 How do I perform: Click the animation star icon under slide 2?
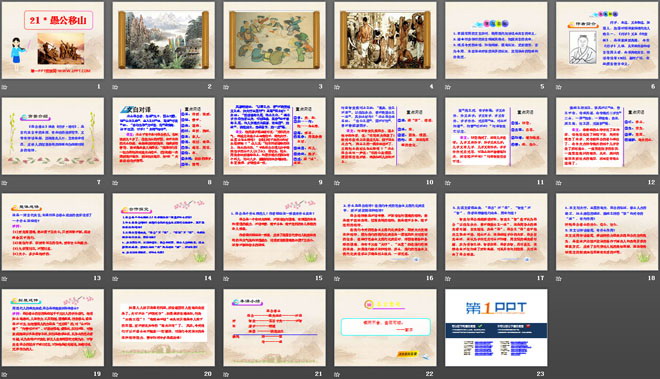[x=115, y=87]
